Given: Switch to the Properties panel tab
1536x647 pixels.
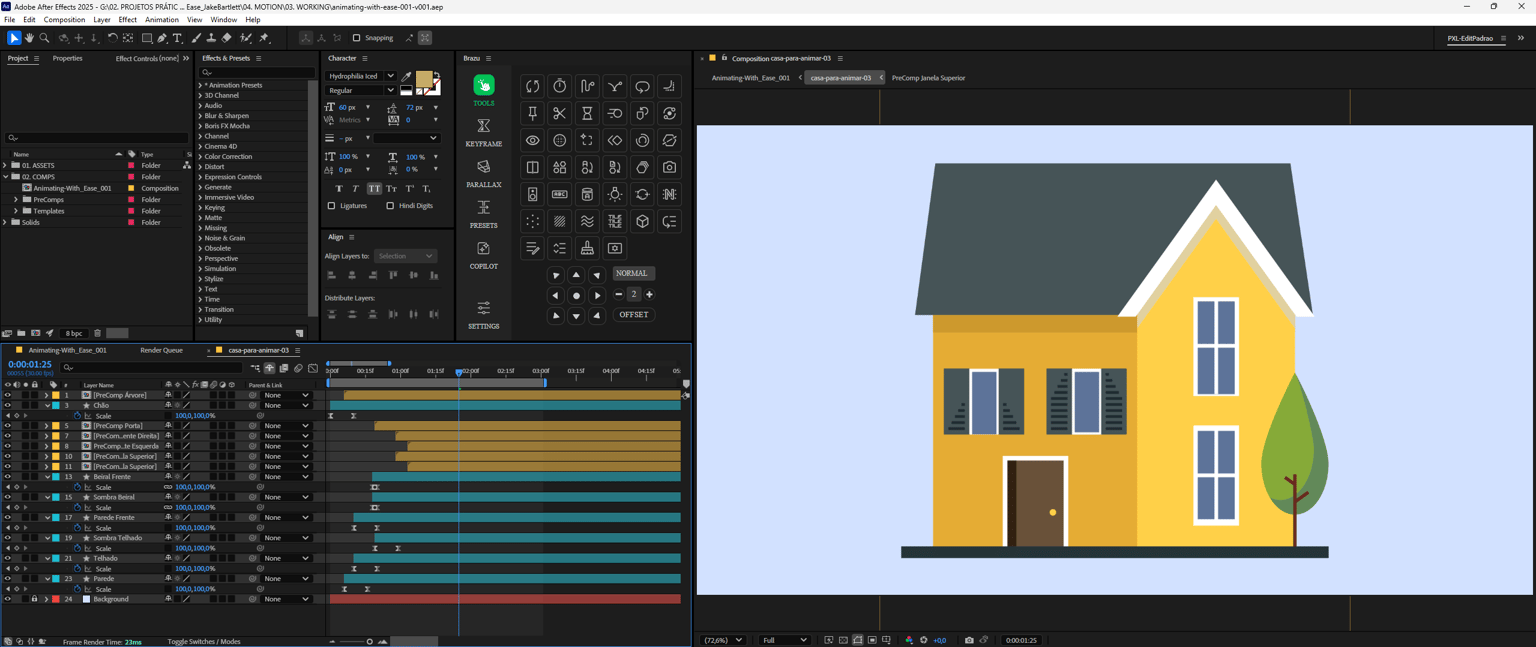Looking at the screenshot, I should coord(67,58).
